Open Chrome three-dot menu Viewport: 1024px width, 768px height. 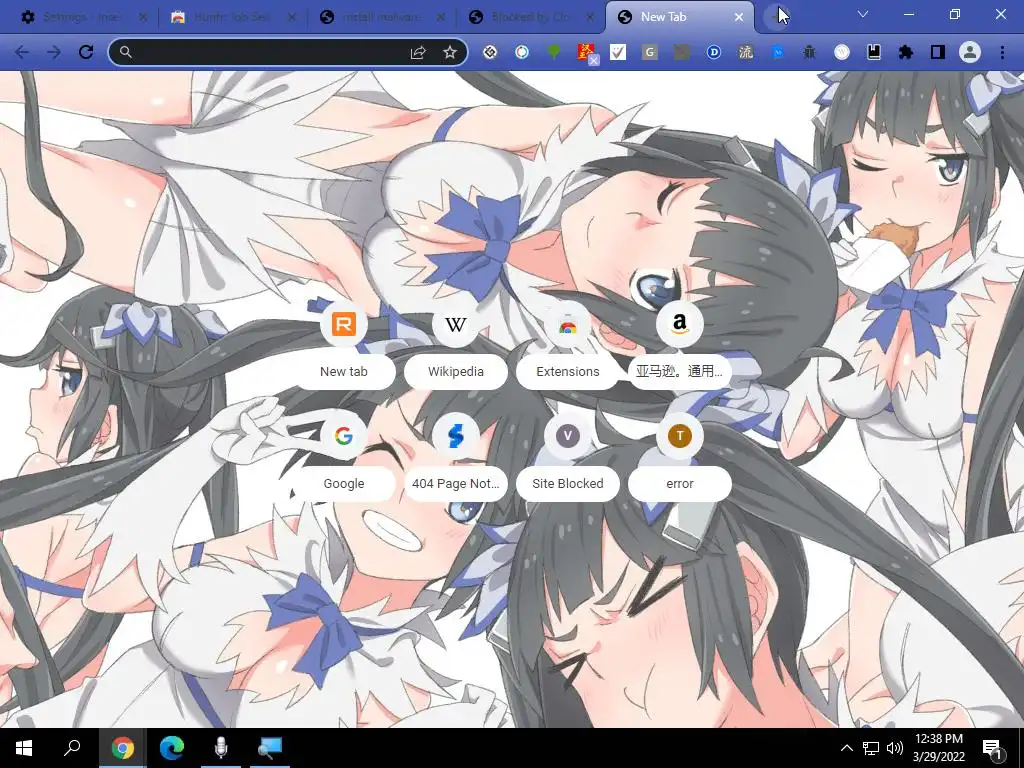(1002, 52)
